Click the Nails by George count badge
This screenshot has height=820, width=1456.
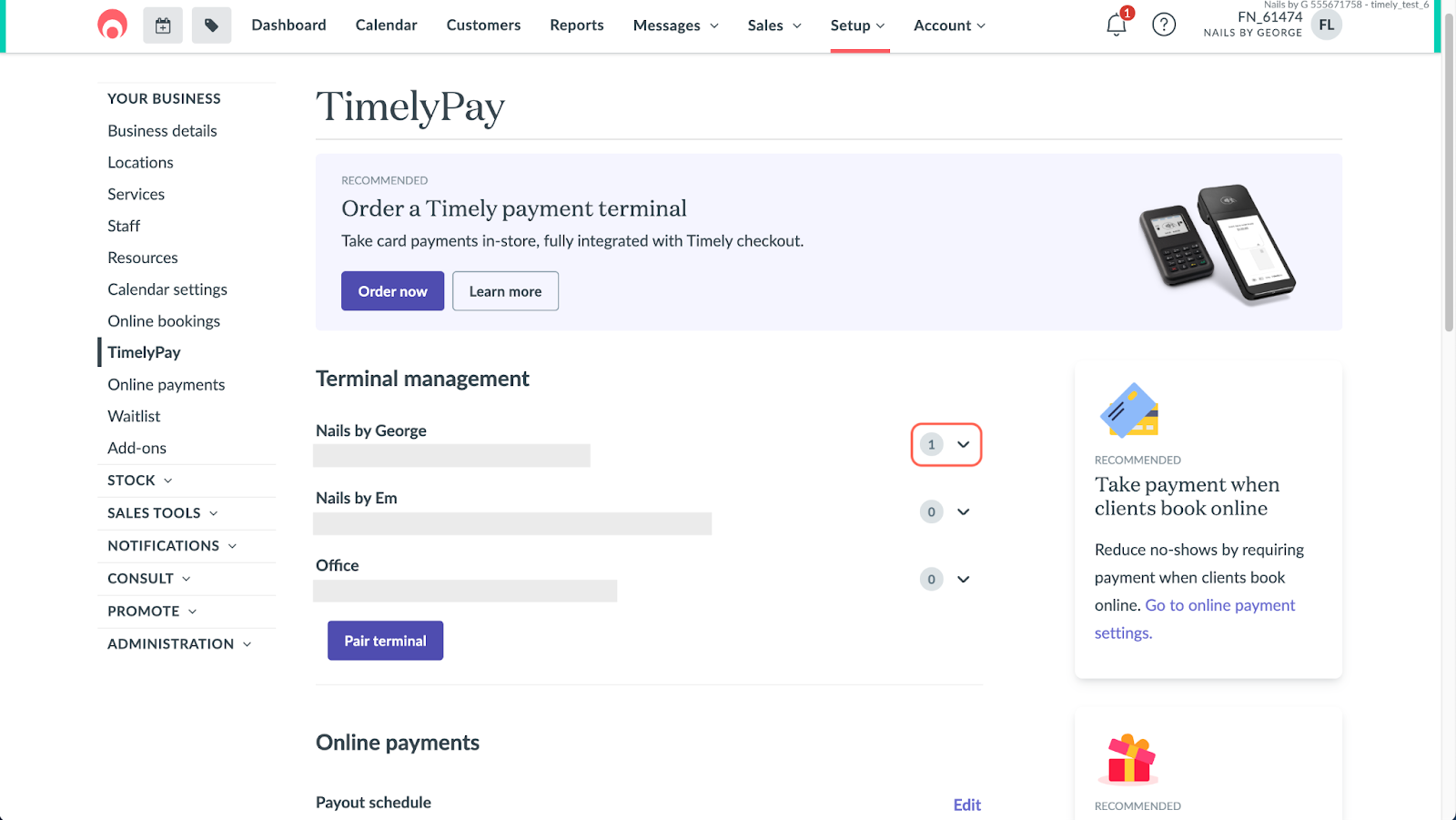tap(931, 444)
